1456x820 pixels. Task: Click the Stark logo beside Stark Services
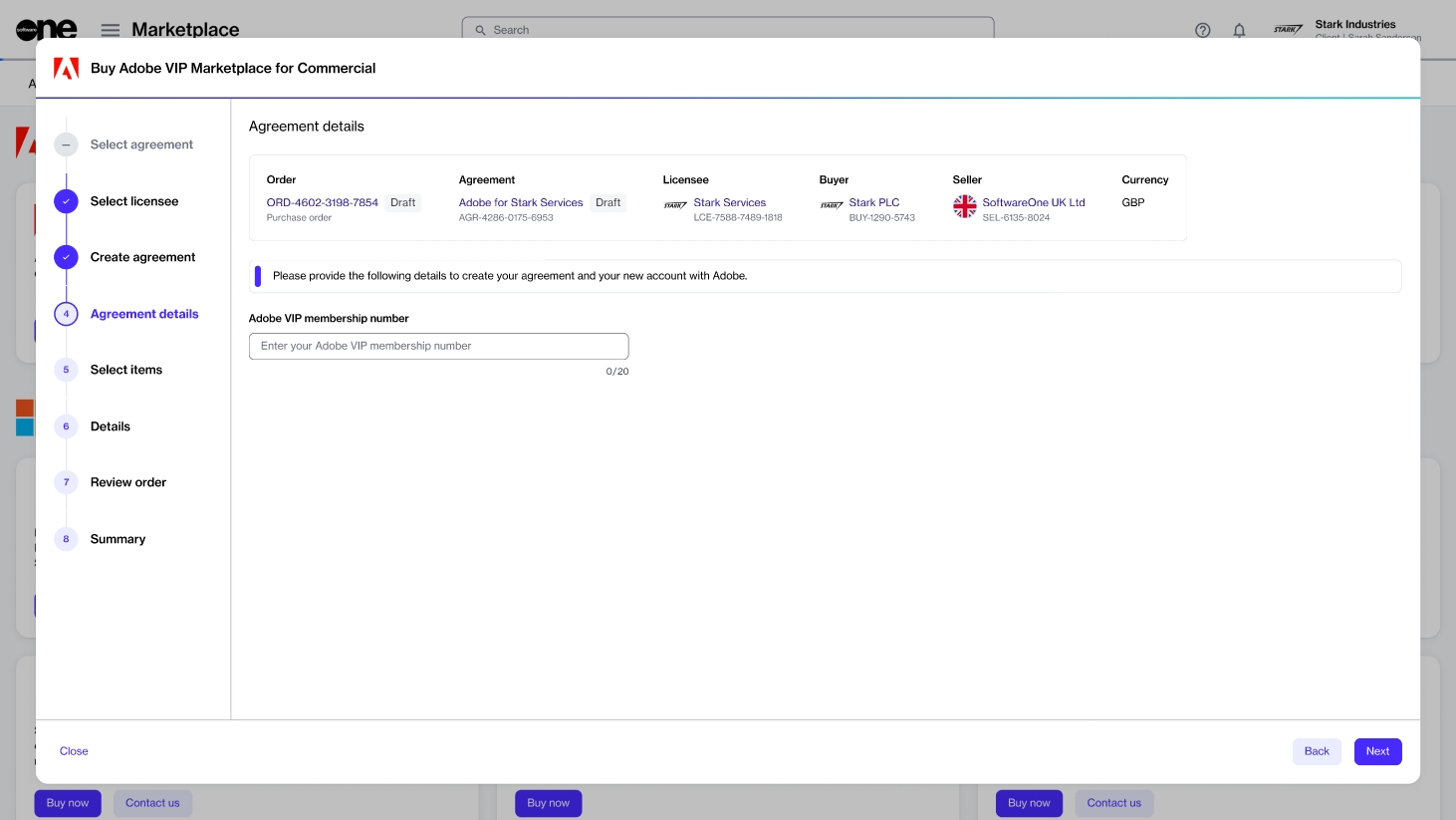click(x=675, y=205)
